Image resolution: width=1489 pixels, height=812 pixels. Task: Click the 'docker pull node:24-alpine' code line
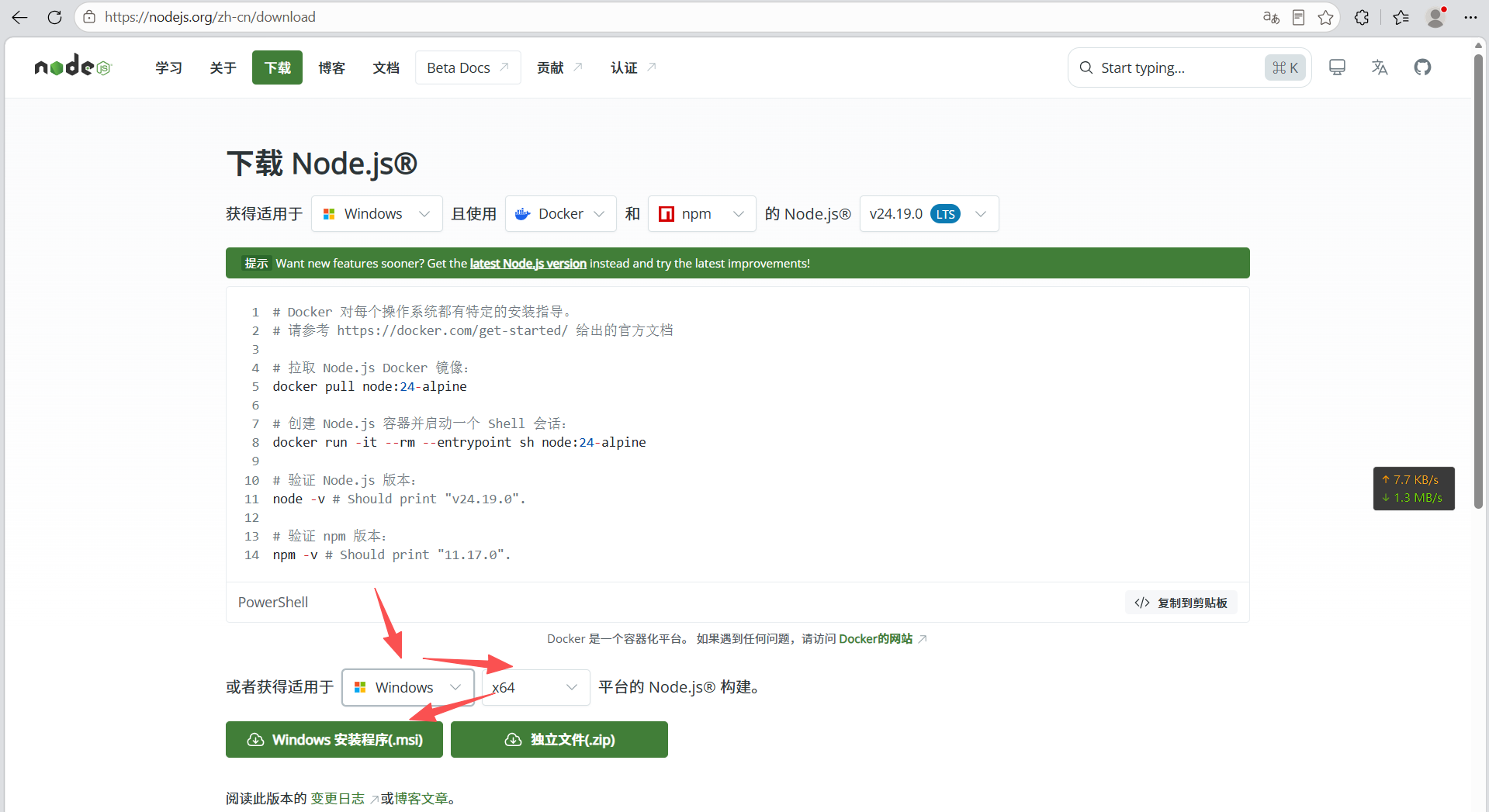point(369,386)
